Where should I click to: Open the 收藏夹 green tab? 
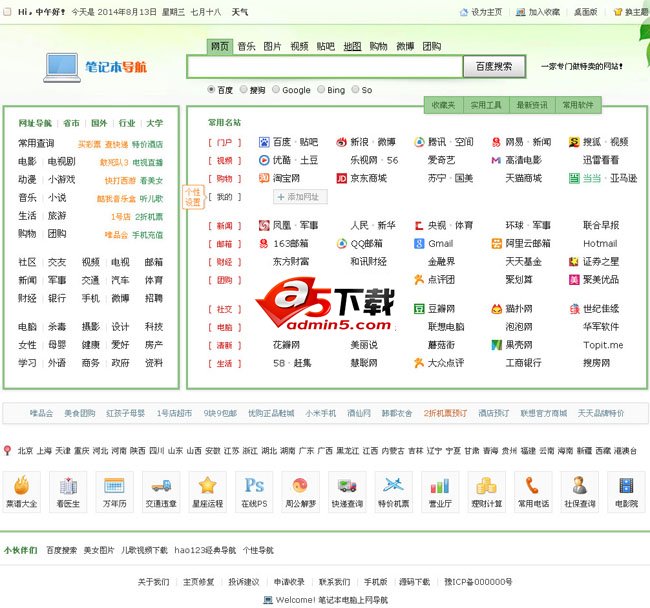point(444,105)
